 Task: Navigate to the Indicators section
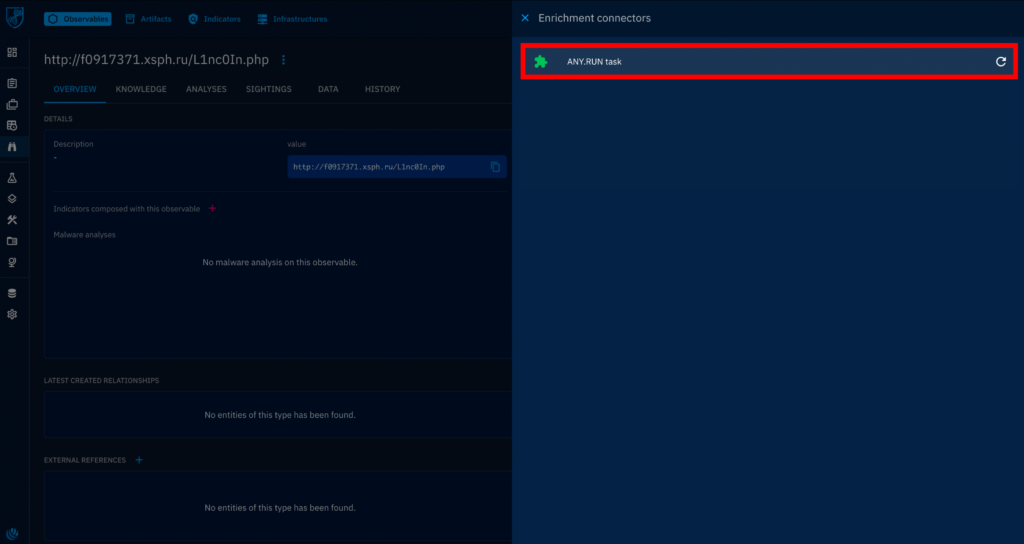(x=215, y=19)
